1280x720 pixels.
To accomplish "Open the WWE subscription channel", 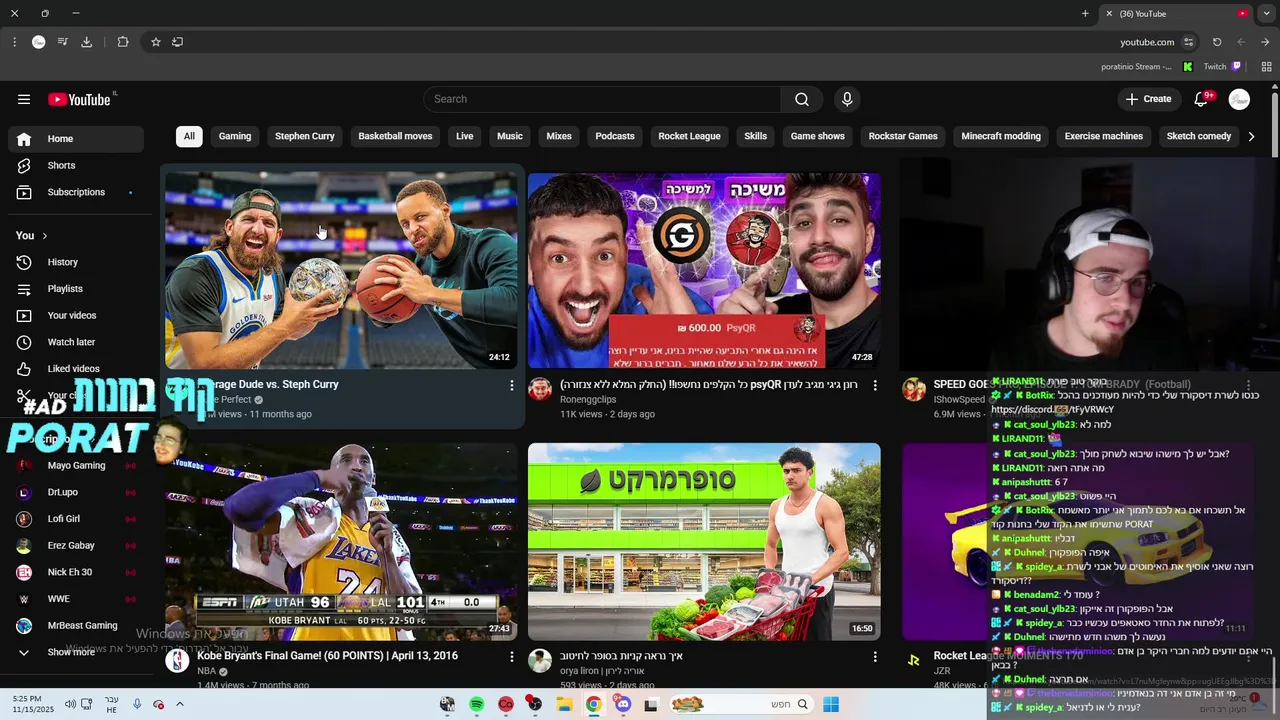I will tap(76, 599).
